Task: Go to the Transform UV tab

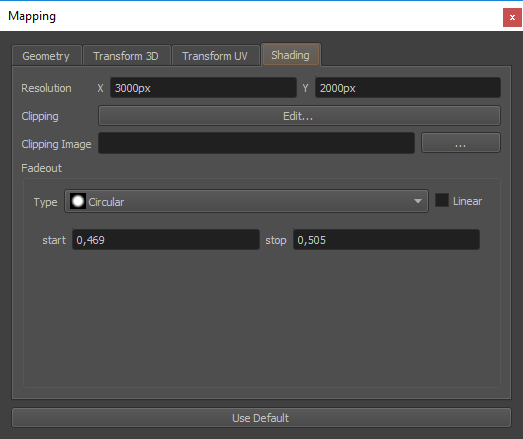Action: coord(215,56)
